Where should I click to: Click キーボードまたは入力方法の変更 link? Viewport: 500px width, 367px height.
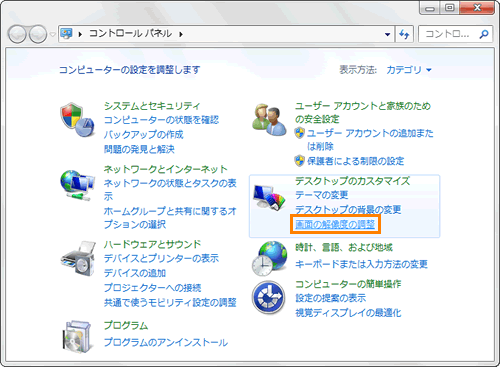click(361, 264)
